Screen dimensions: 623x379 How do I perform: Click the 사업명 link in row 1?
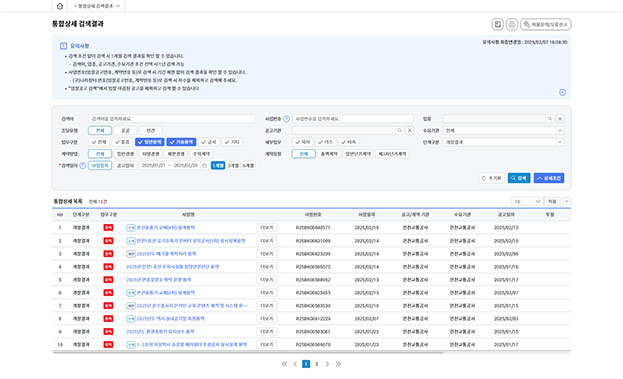(166, 228)
